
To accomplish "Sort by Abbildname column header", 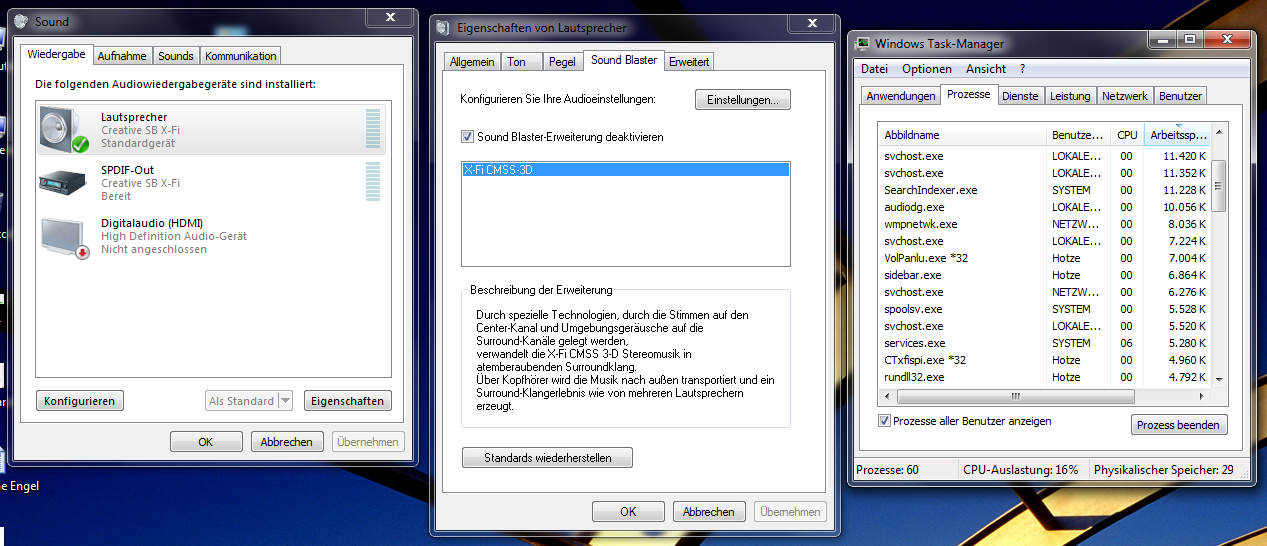I will pyautogui.click(x=963, y=135).
